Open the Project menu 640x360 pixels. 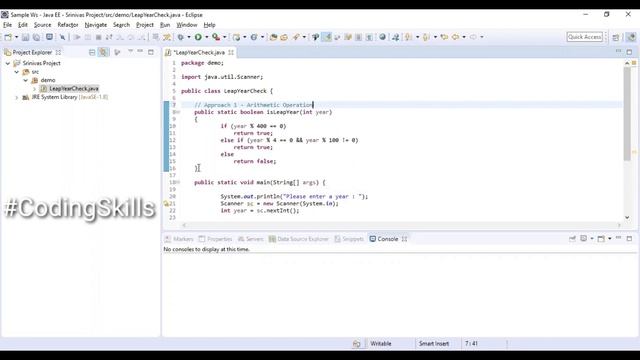(145, 25)
